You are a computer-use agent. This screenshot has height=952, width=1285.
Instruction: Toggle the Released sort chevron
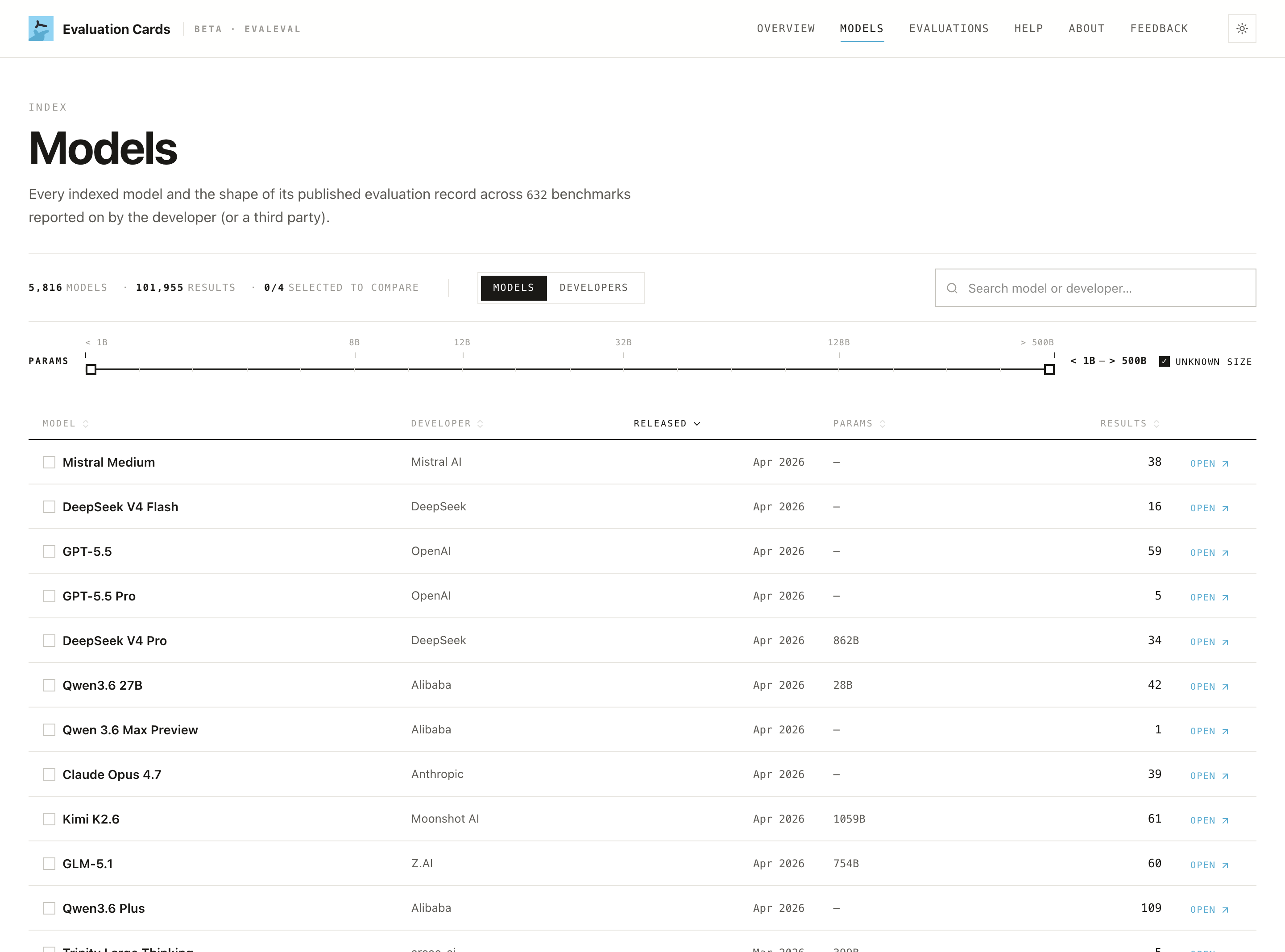click(x=696, y=423)
